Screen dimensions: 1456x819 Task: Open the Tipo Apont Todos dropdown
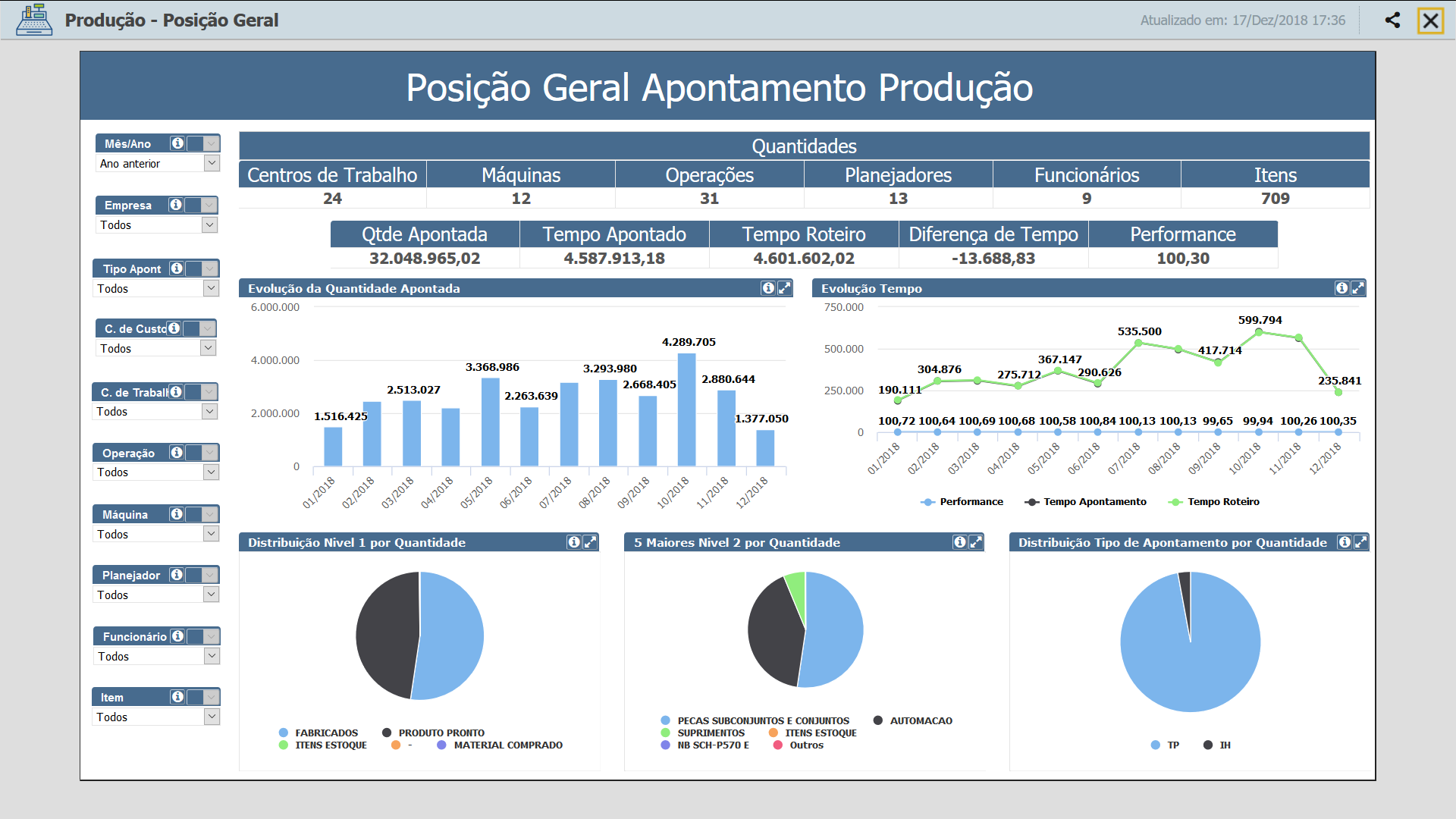pyautogui.click(x=210, y=288)
